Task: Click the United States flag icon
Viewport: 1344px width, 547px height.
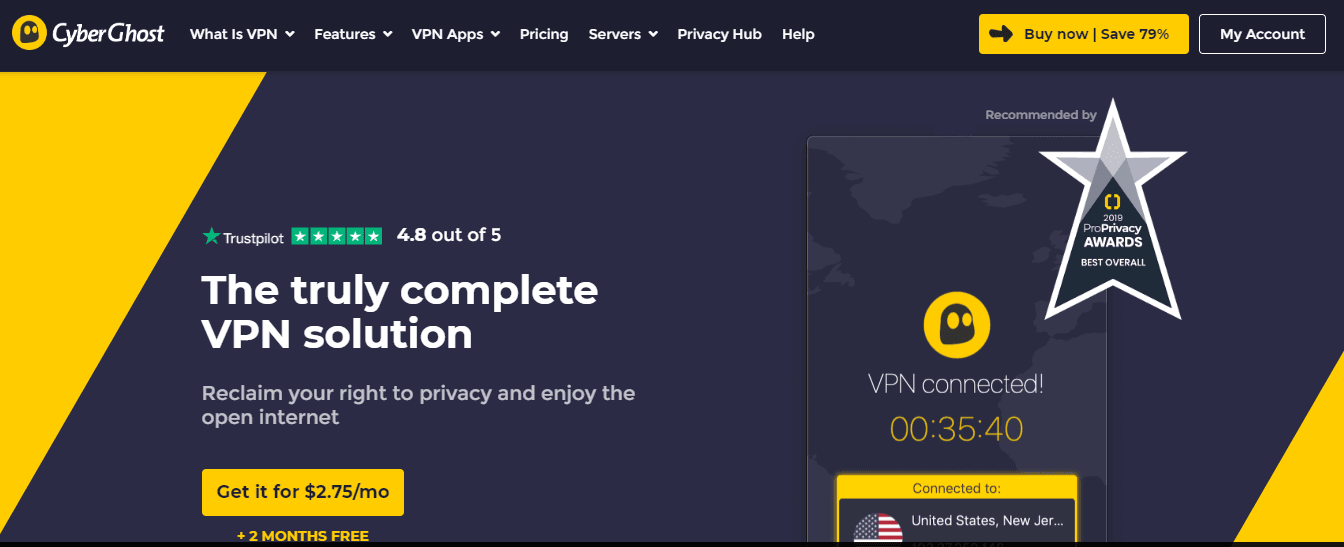Action: coord(880,529)
